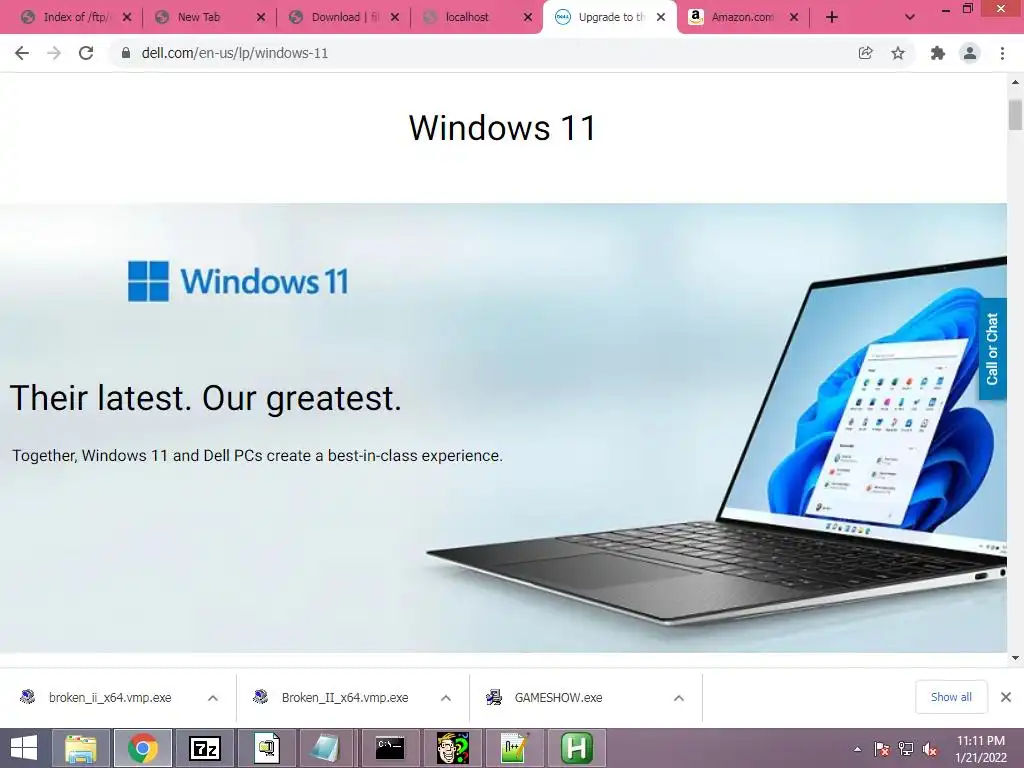Open the tab search dropdown arrow
Screen dimensions: 1024x768
910,17
